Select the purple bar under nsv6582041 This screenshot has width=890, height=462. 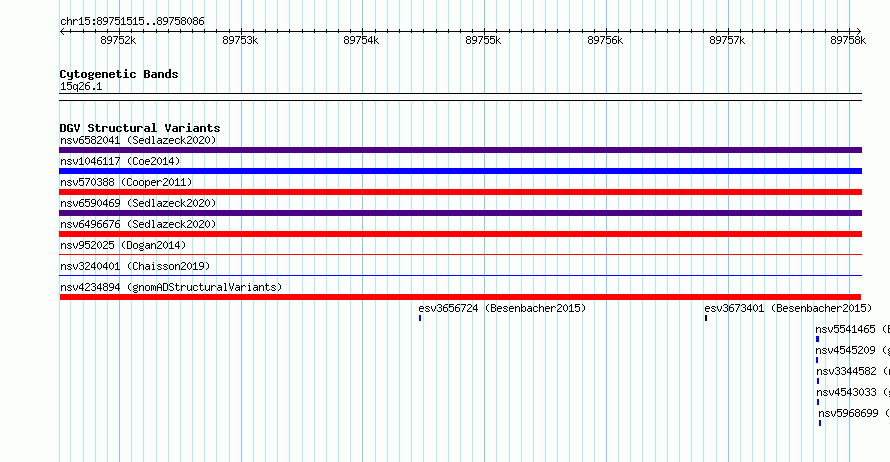[x=460, y=150]
